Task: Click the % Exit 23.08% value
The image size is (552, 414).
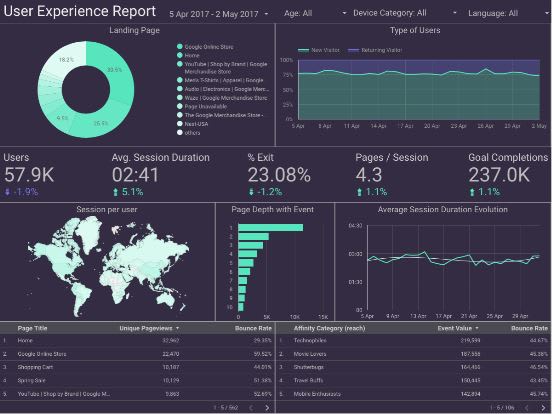Action: 279,175
